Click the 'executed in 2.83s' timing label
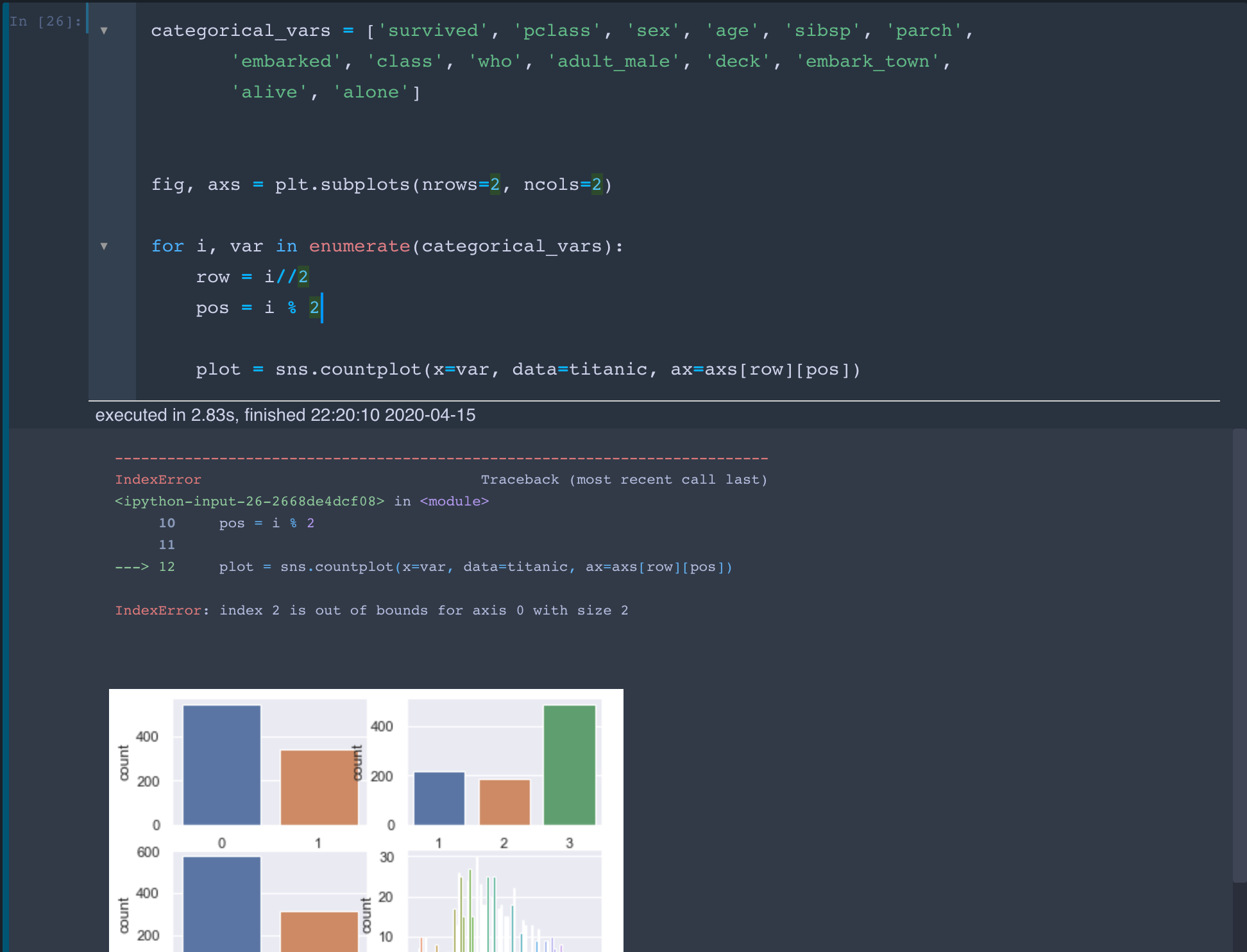The width and height of the screenshot is (1247, 952). [285, 416]
